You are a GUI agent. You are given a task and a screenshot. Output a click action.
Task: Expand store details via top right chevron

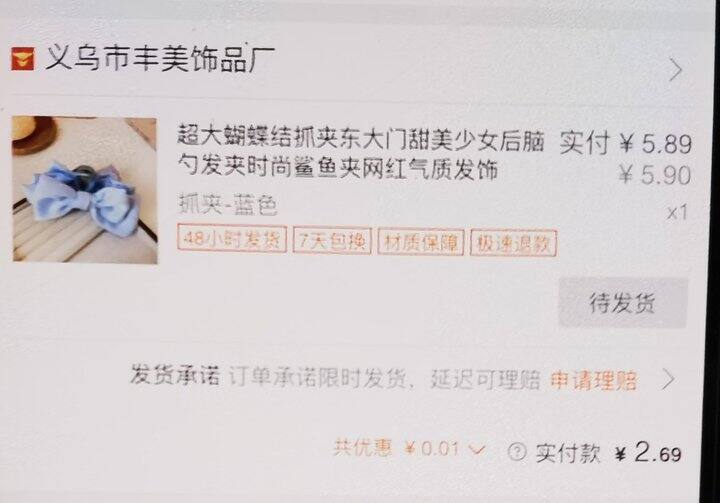tap(675, 70)
